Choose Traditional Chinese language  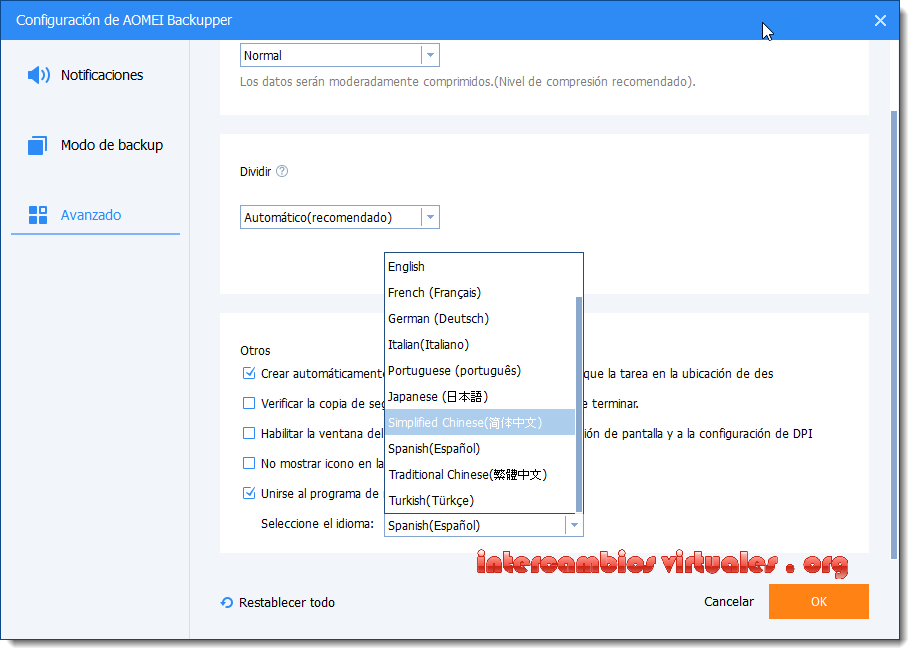(x=480, y=475)
